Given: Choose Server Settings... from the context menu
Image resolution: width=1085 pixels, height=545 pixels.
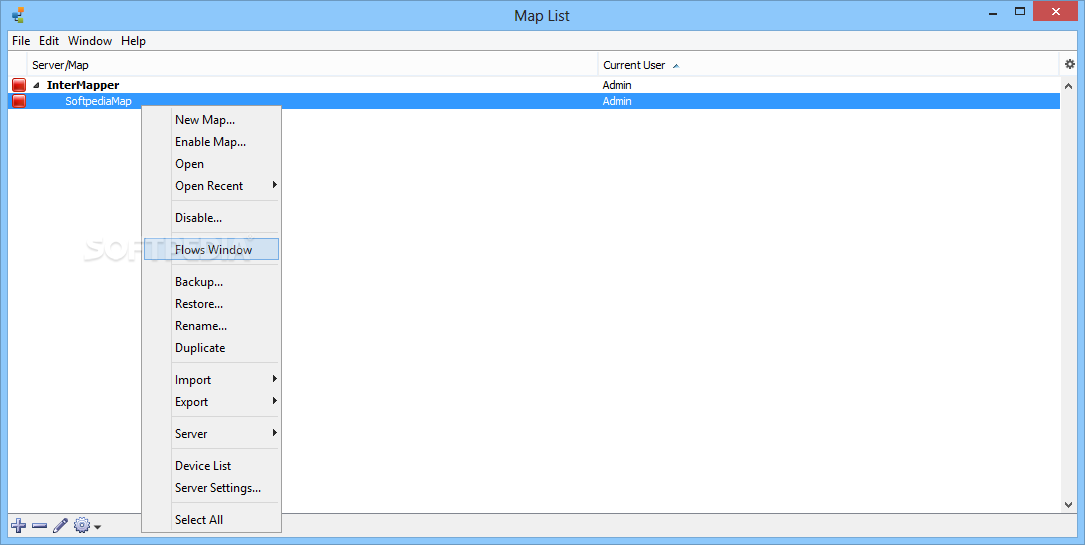Looking at the screenshot, I should [x=211, y=488].
